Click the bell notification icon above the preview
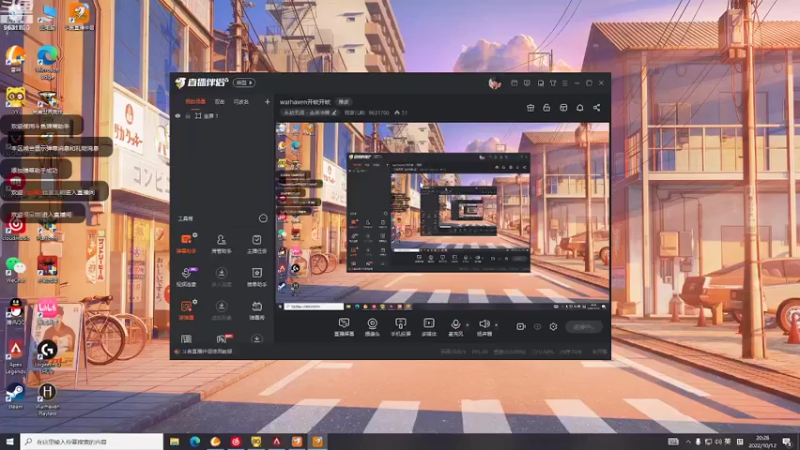800x450 pixels. (580, 108)
